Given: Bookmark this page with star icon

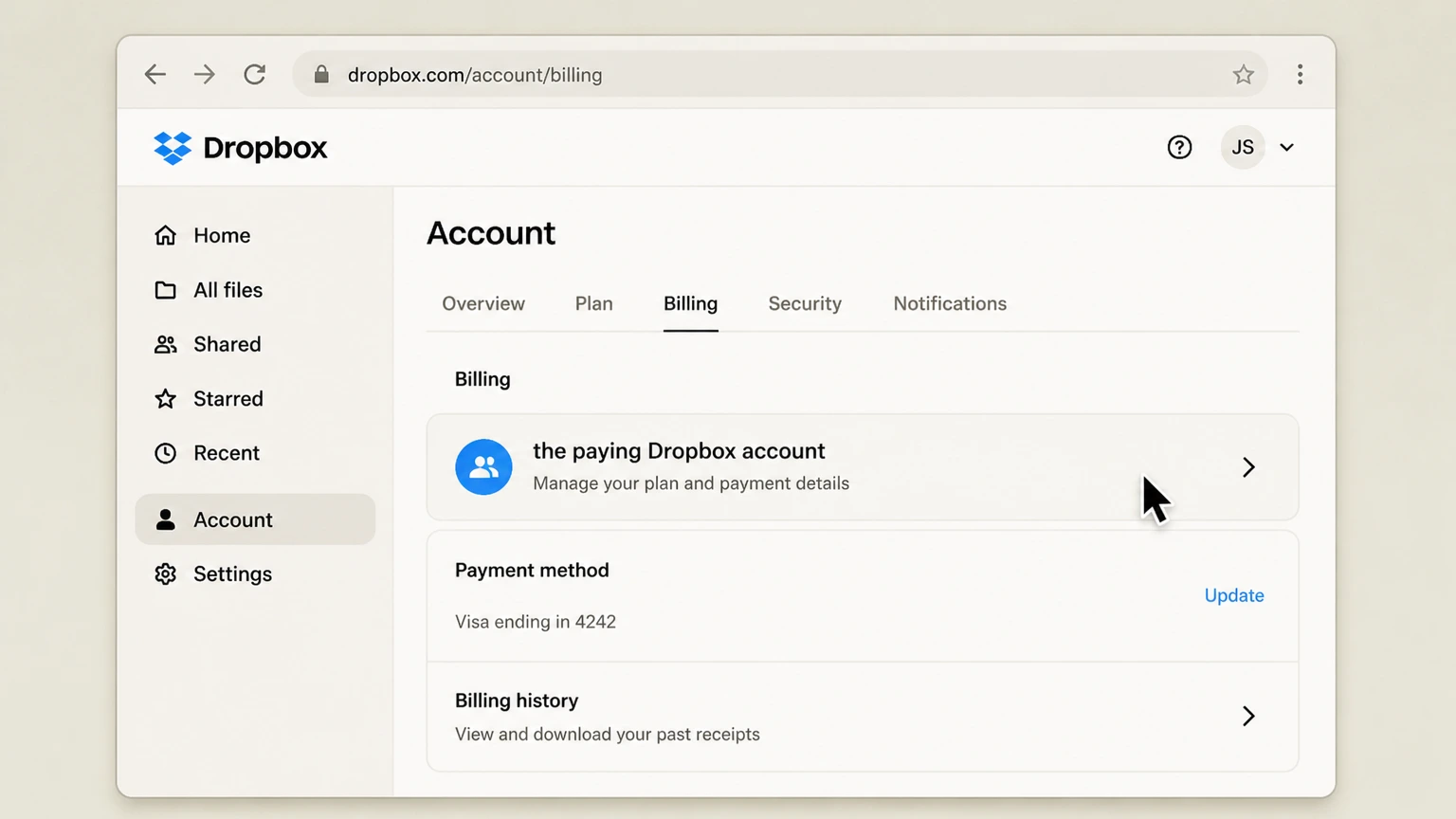Looking at the screenshot, I should point(1244,74).
